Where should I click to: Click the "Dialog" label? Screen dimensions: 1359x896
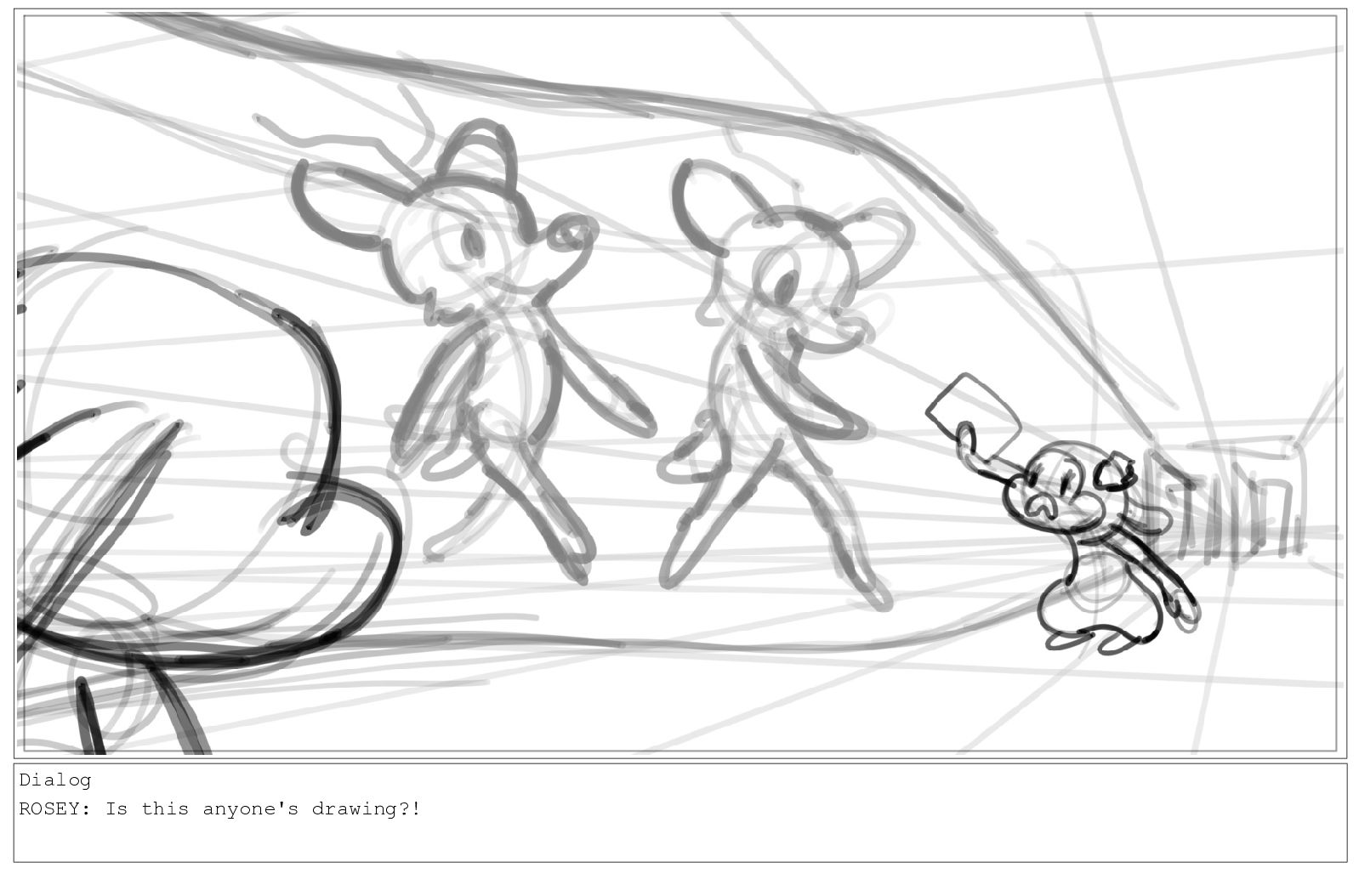[55, 780]
